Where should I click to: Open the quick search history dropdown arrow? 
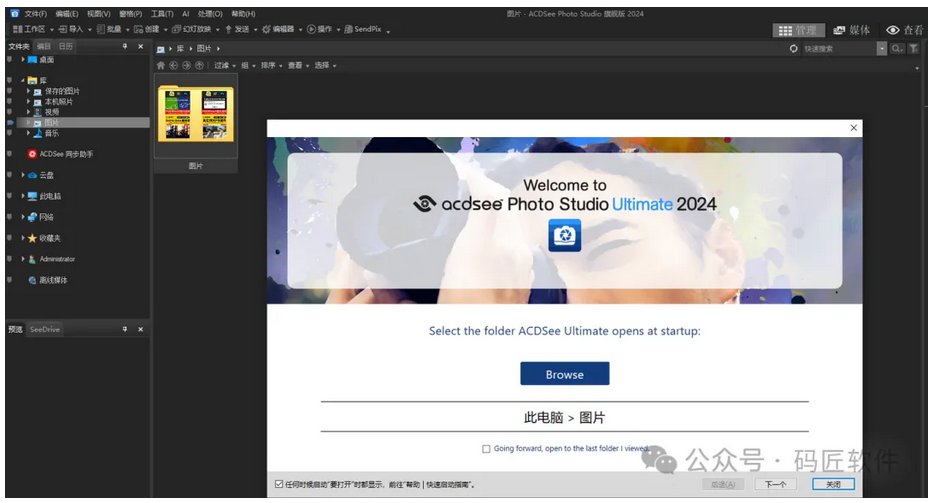[x=882, y=49]
